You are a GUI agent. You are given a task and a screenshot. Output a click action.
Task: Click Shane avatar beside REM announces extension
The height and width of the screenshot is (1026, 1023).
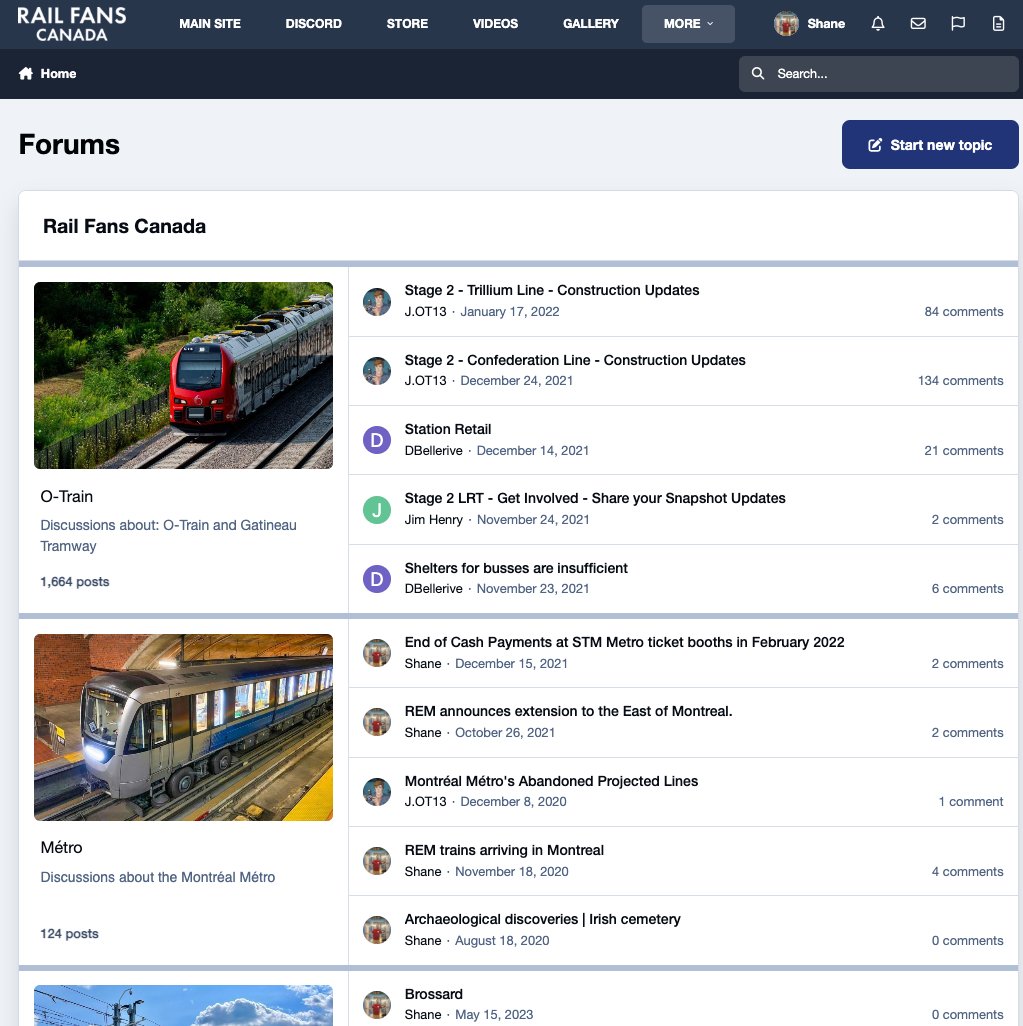[377, 722]
